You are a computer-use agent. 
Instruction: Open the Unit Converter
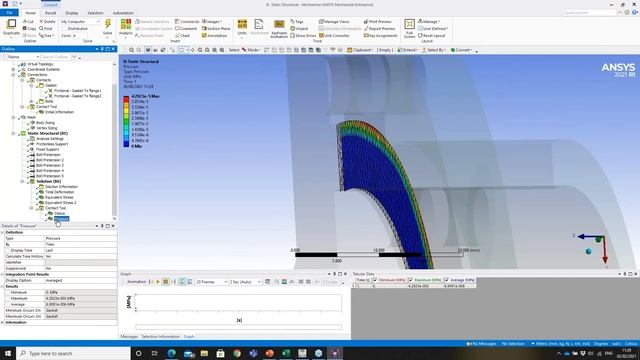click(334, 36)
